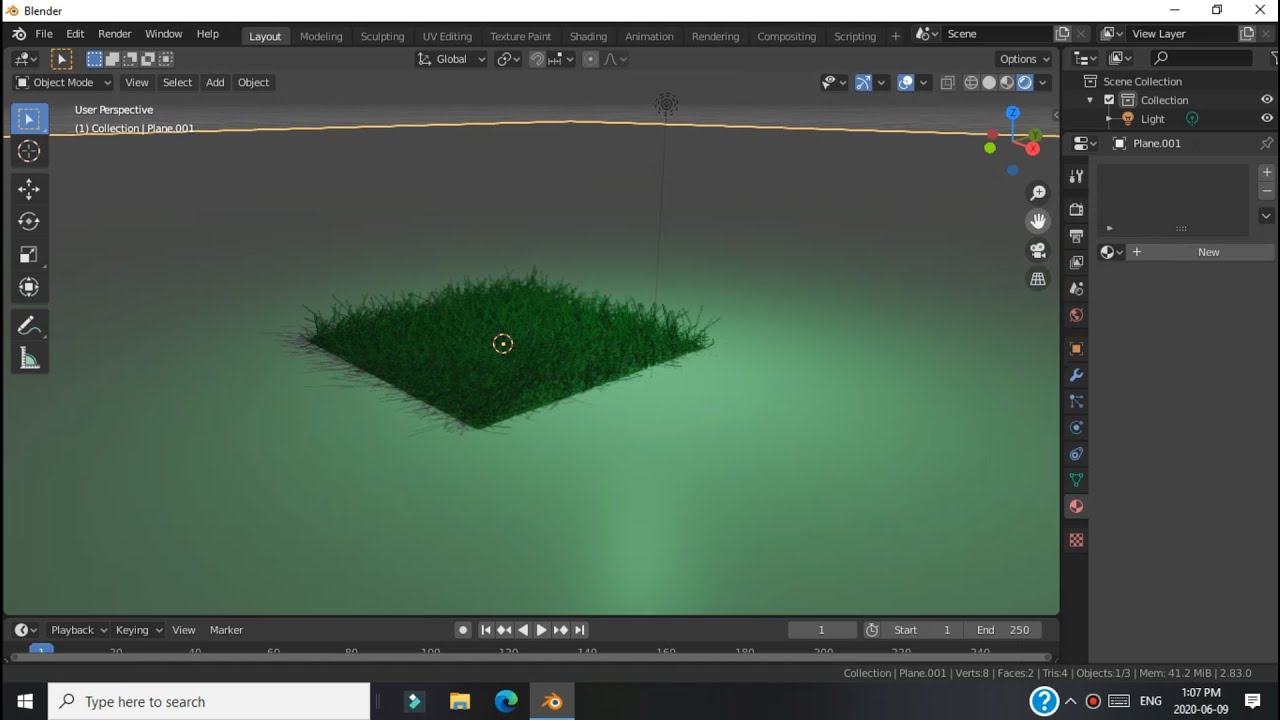Select the Transform tool
This screenshot has height=720, width=1280.
pos(29,288)
